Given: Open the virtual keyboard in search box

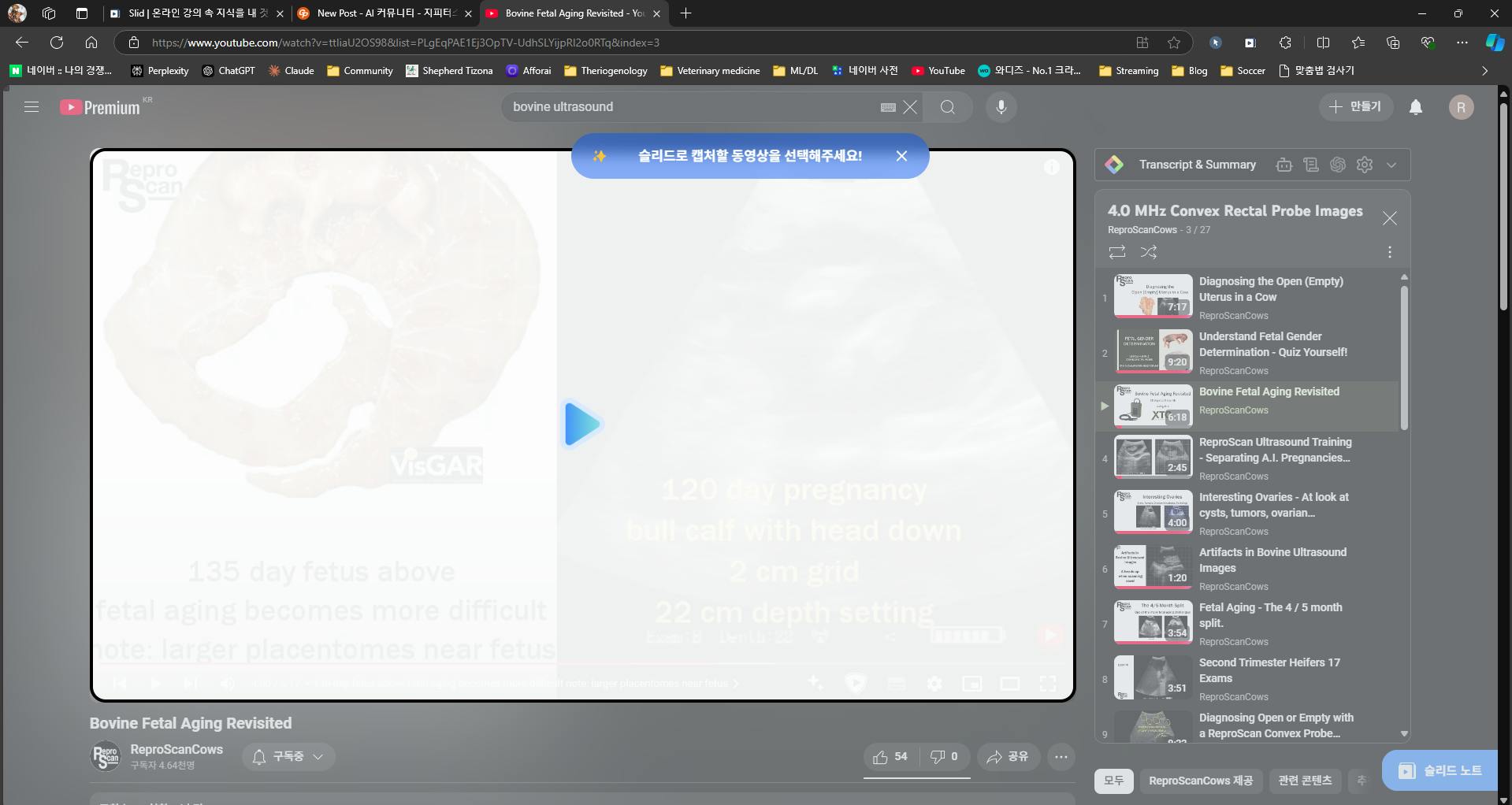Looking at the screenshot, I should (888, 107).
